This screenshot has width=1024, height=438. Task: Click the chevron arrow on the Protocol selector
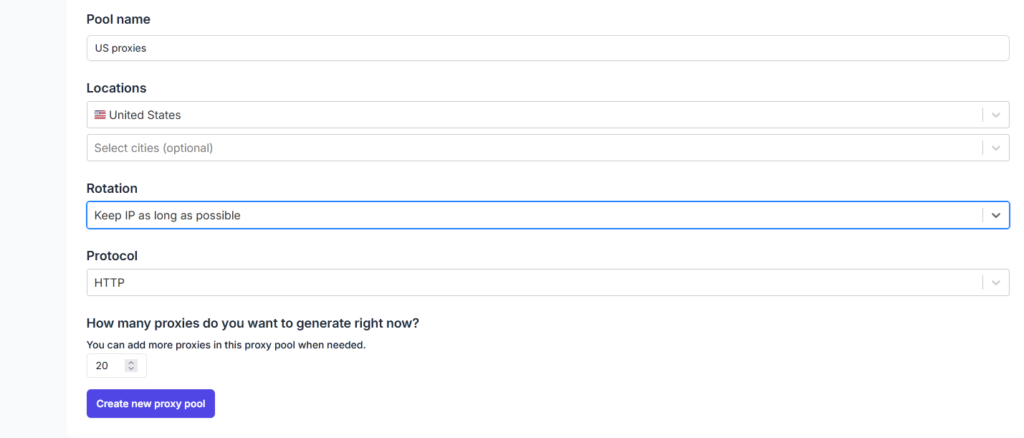click(x=995, y=283)
